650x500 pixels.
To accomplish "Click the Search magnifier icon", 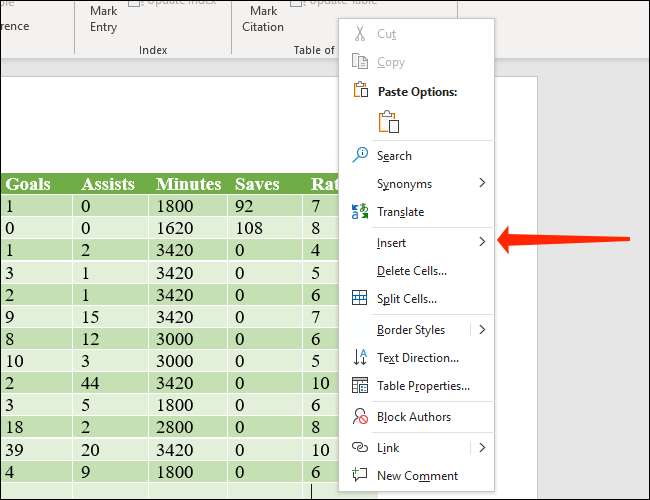I will coord(361,155).
